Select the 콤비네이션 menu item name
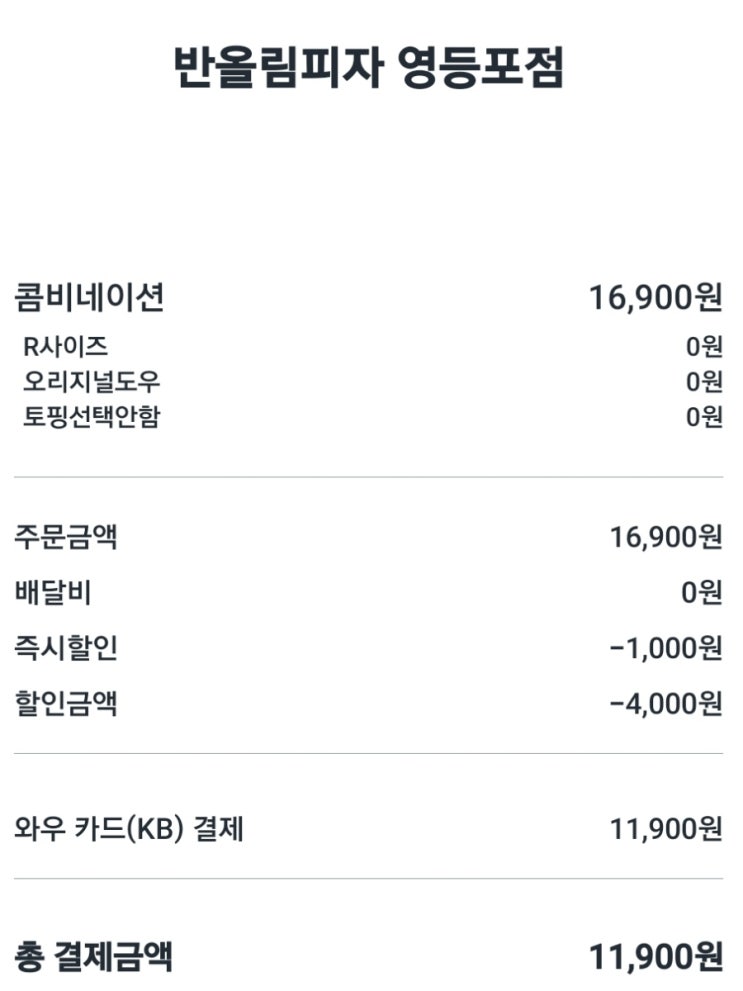 click(x=89, y=297)
